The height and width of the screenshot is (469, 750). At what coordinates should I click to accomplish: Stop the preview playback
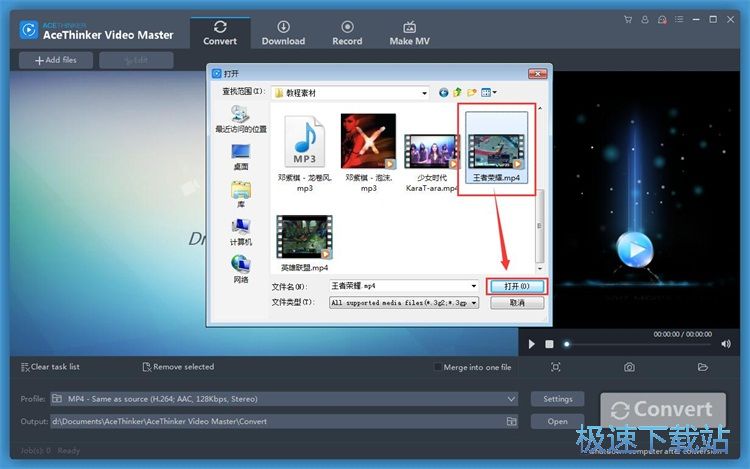click(550, 344)
